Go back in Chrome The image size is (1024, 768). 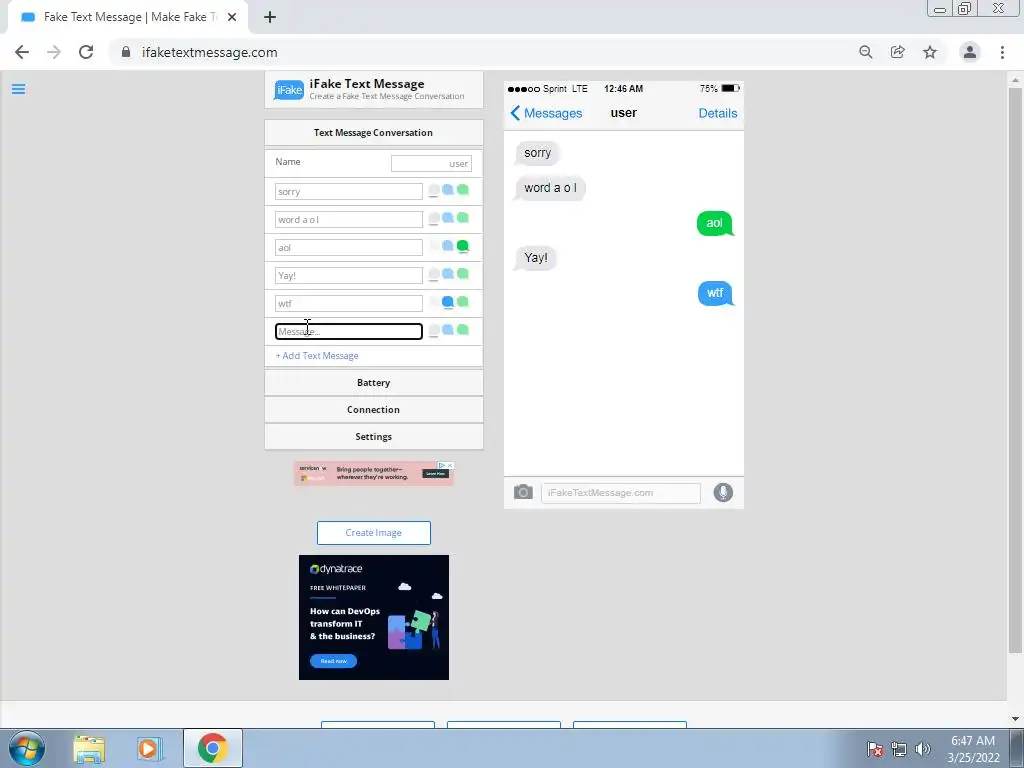(22, 52)
